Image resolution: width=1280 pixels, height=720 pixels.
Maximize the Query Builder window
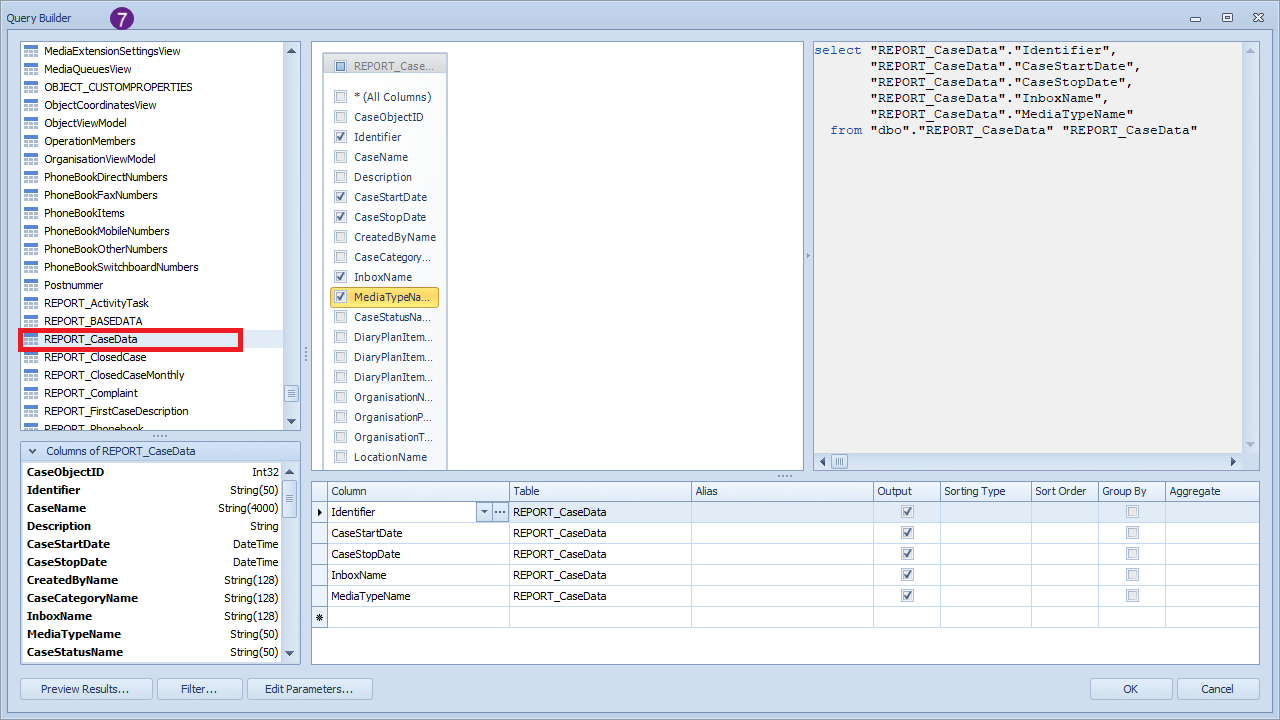coord(1227,18)
